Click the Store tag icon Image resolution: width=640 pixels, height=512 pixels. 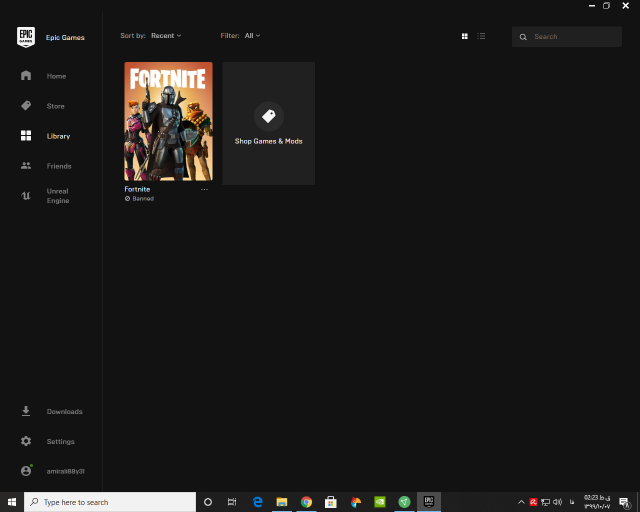click(x=26, y=106)
